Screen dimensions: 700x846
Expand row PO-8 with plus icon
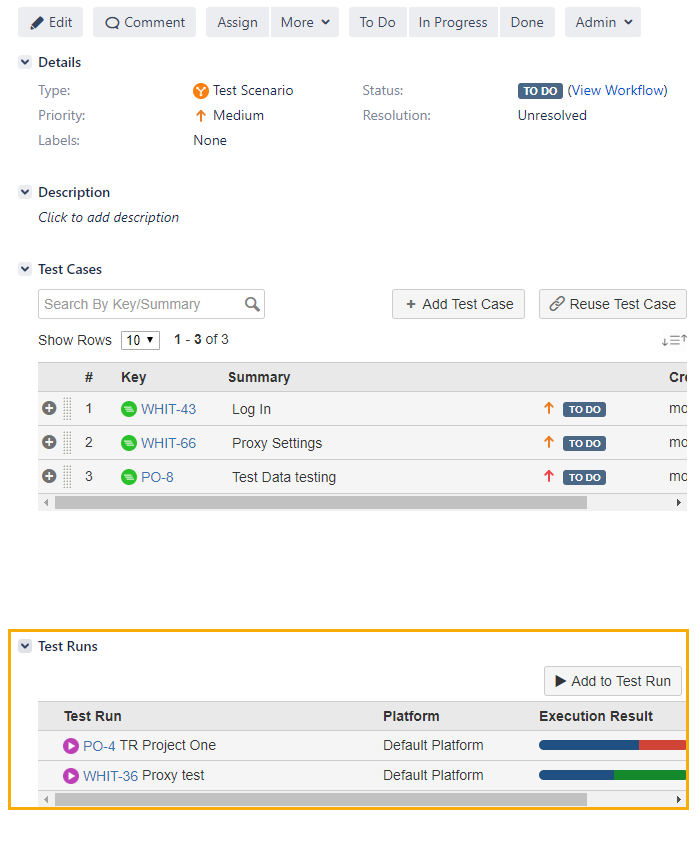click(x=49, y=476)
